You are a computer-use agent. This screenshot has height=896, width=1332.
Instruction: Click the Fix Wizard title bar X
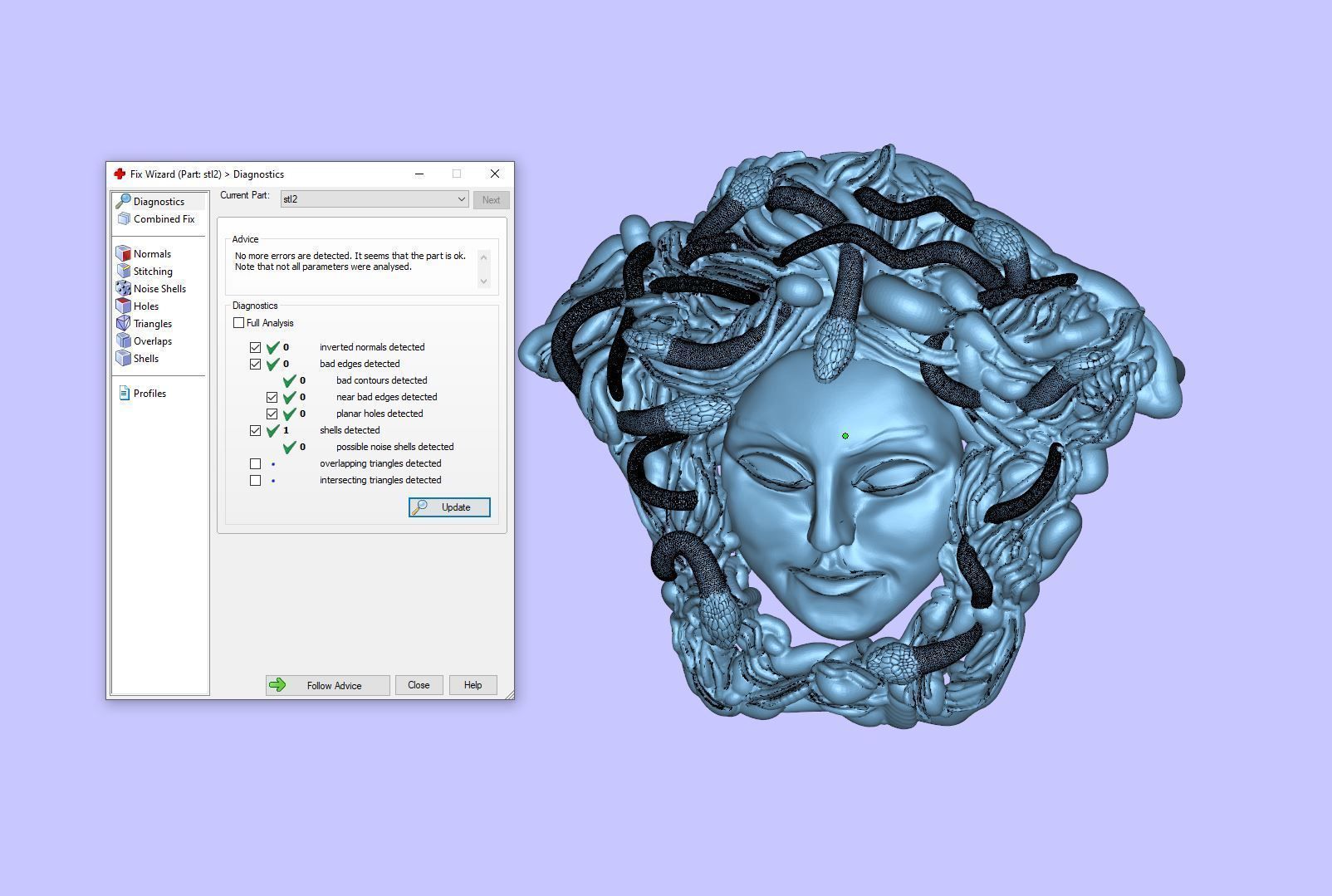point(495,174)
